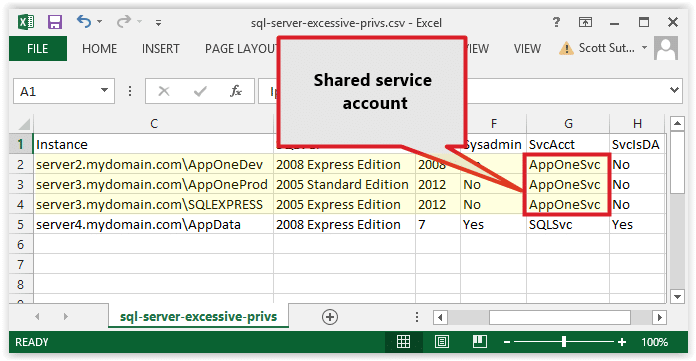This screenshot has height=361, width=696.
Task: Click the zoom slider handle
Action: [564, 341]
